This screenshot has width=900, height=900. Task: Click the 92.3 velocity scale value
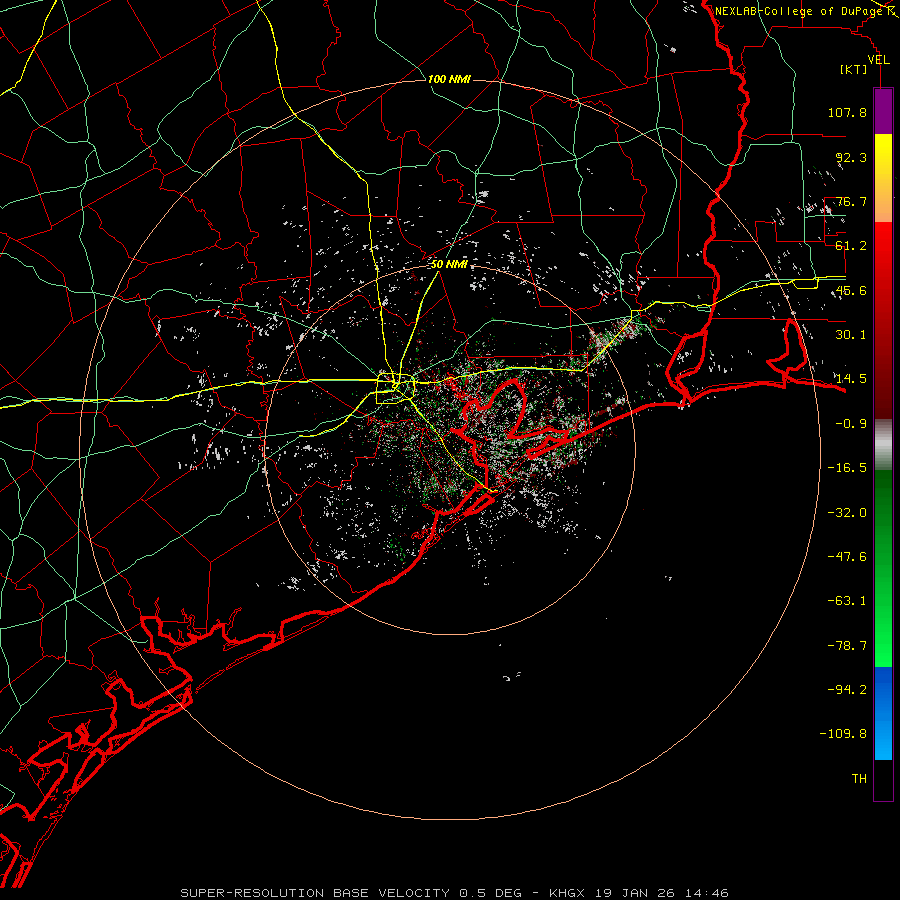[851, 157]
